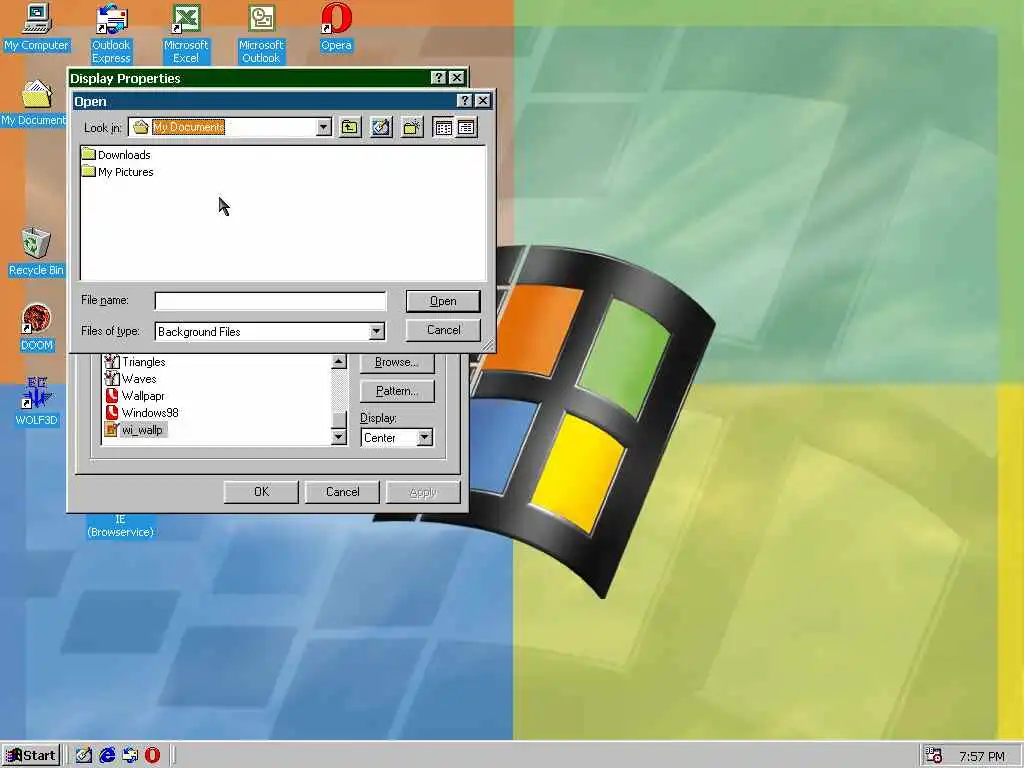
Task: Select My Documents desktop folder icon
Action: [34, 103]
